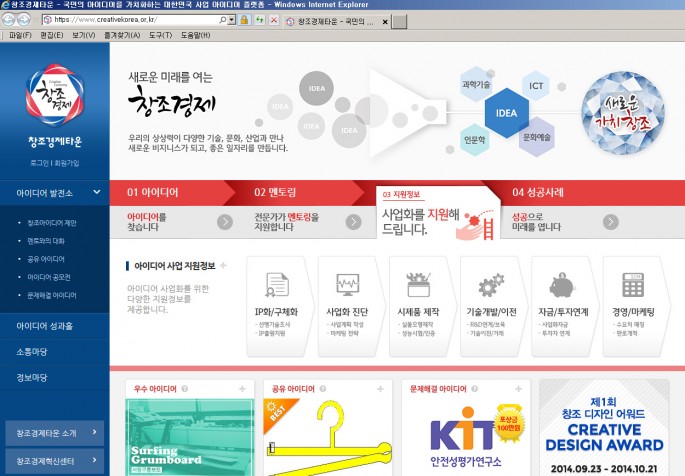Expand the 창조경제타운 소개 sidebar arrow
This screenshot has width=685, height=476.
pyautogui.click(x=96, y=432)
